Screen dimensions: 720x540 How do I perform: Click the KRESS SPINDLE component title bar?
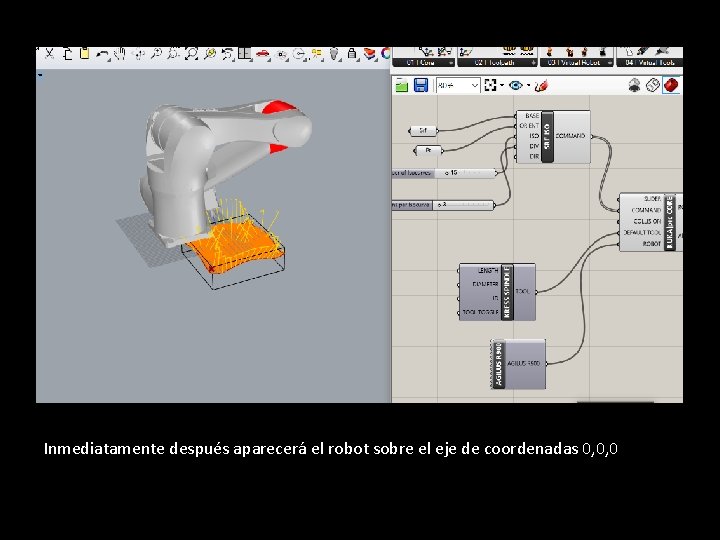click(507, 292)
